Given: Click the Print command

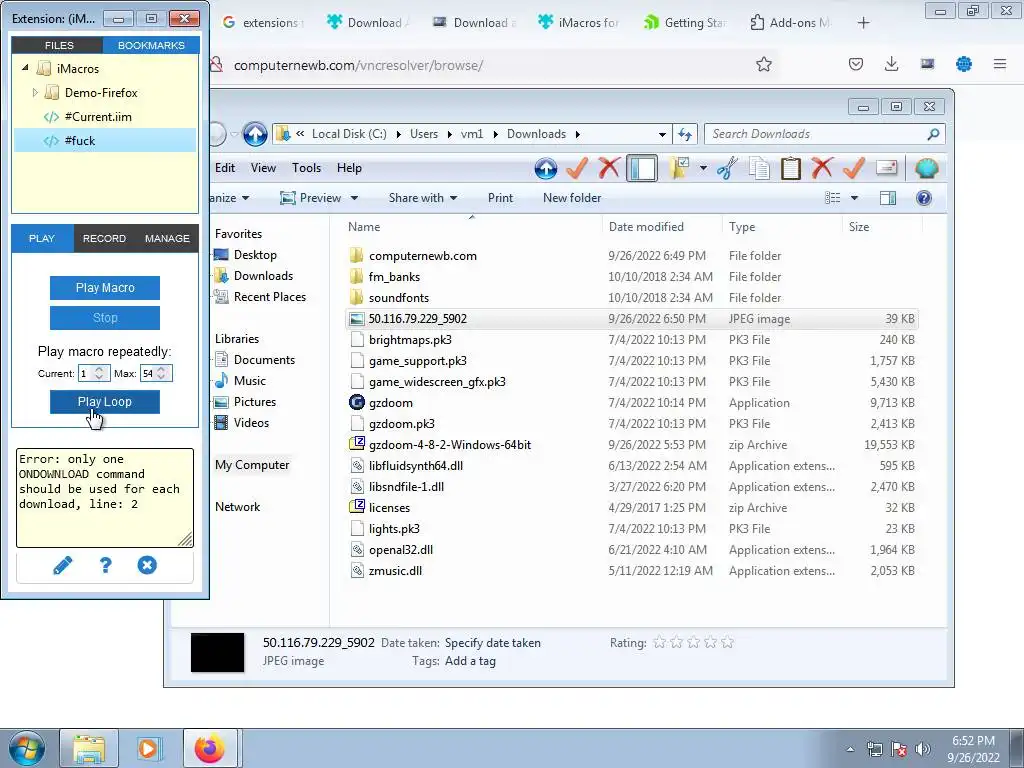Looking at the screenshot, I should point(500,198).
